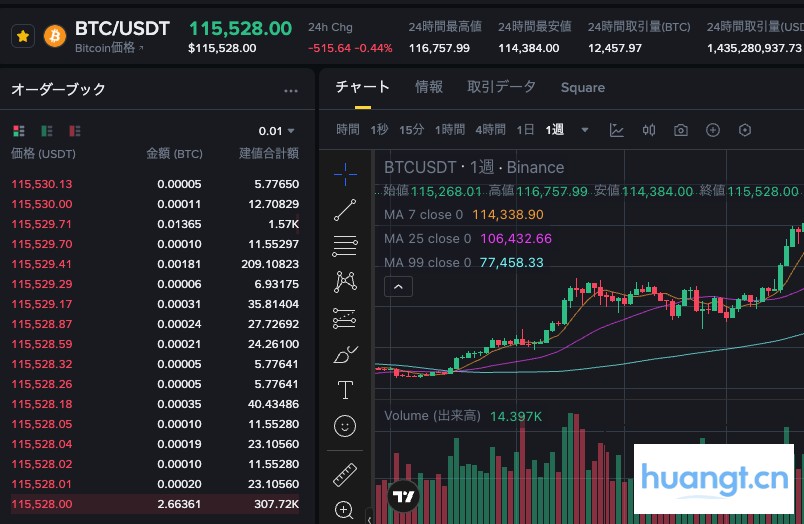This screenshot has width=804, height=524.
Task: Select the 1秒 interval
Action: (x=379, y=130)
